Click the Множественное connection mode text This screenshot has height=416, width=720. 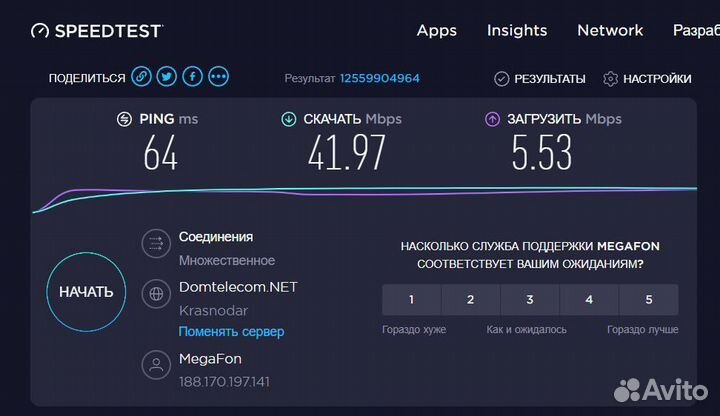pyautogui.click(x=227, y=261)
